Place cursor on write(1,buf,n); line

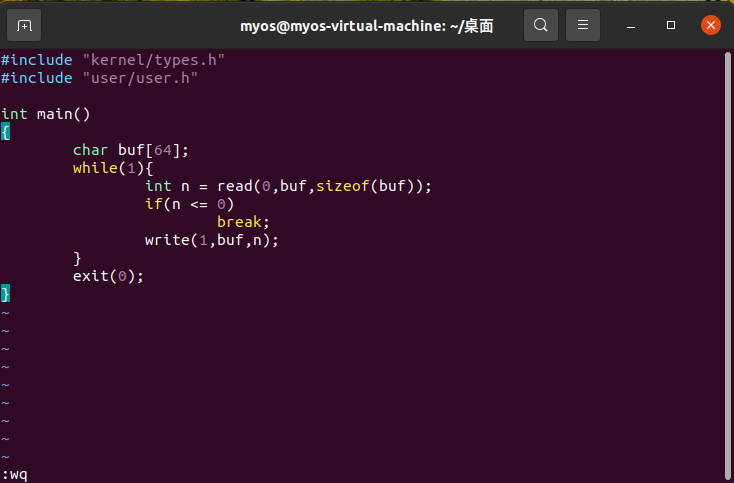(211, 240)
